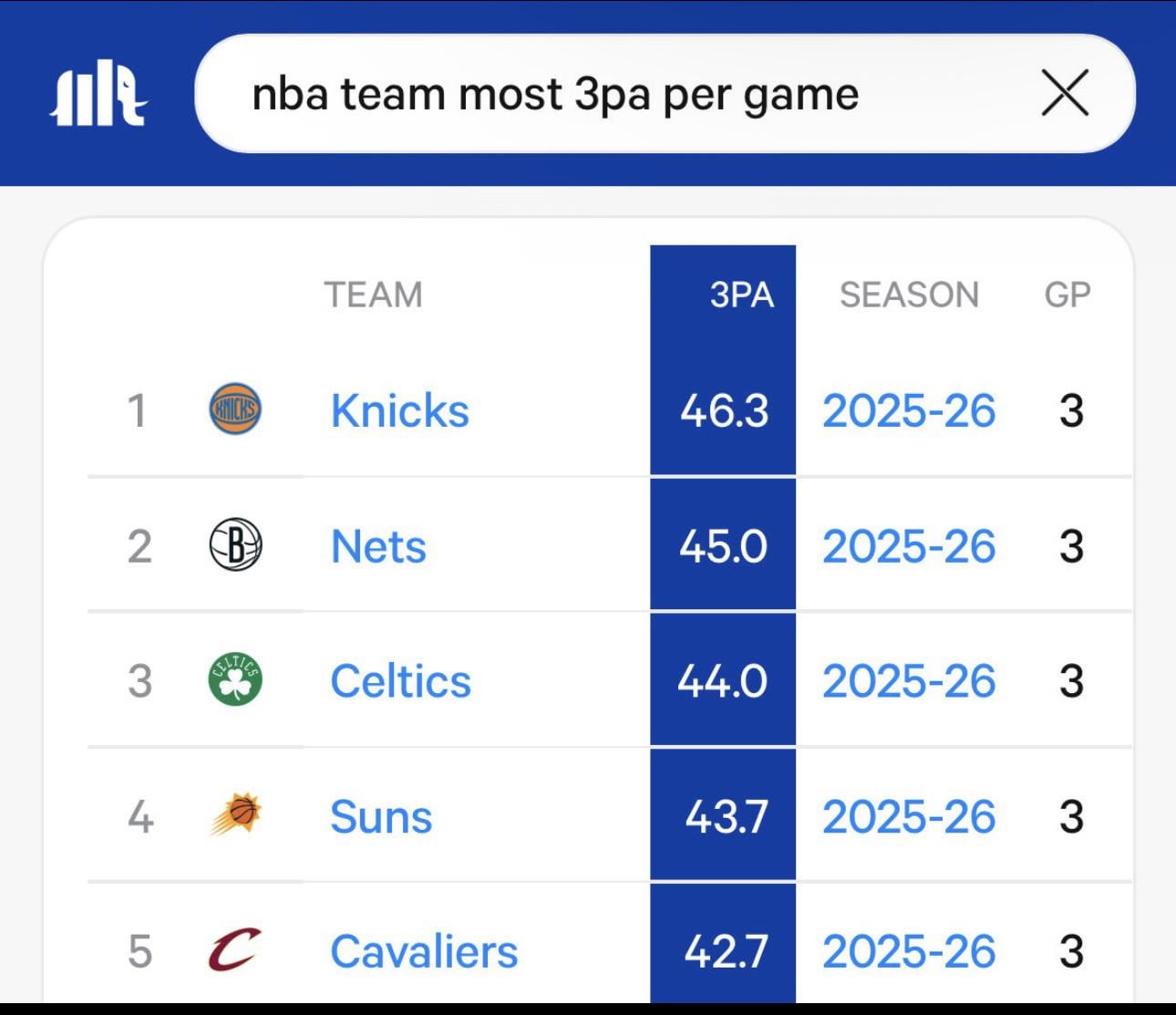Clear the search with the X icon
Image resolution: width=1176 pixels, height=1015 pixels.
tap(1065, 93)
